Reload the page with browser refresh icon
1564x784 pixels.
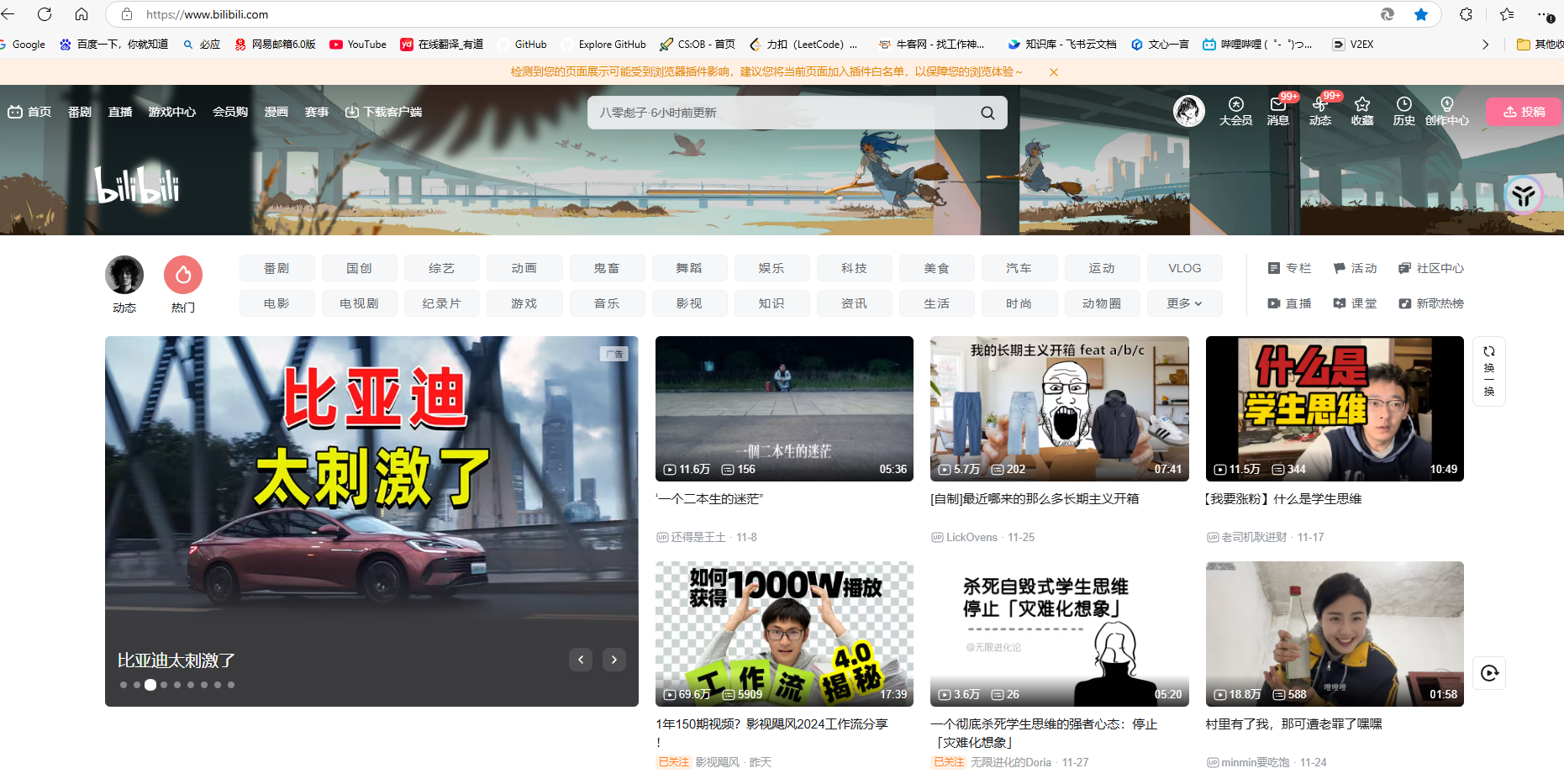[45, 14]
